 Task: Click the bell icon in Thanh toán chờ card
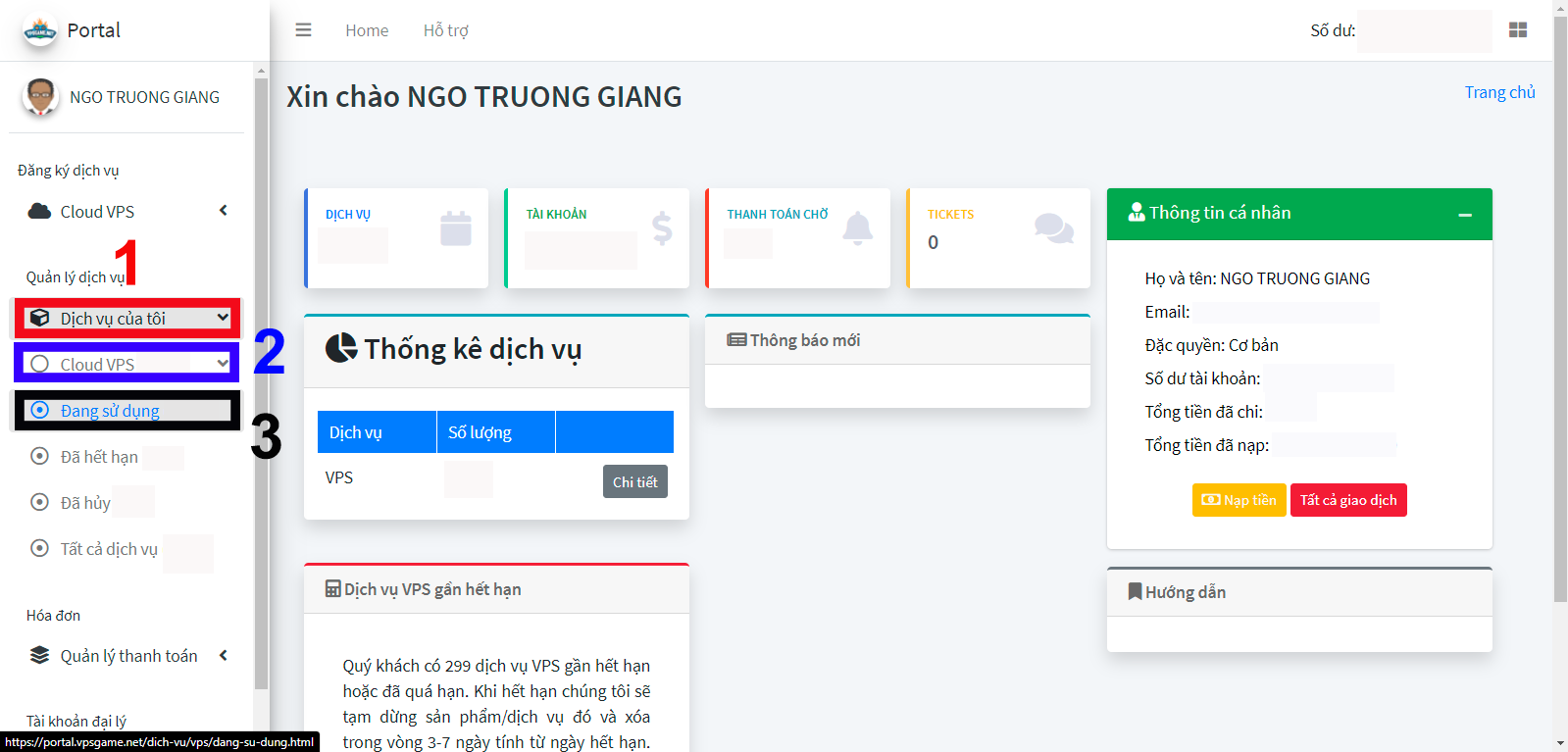pyautogui.click(x=857, y=228)
